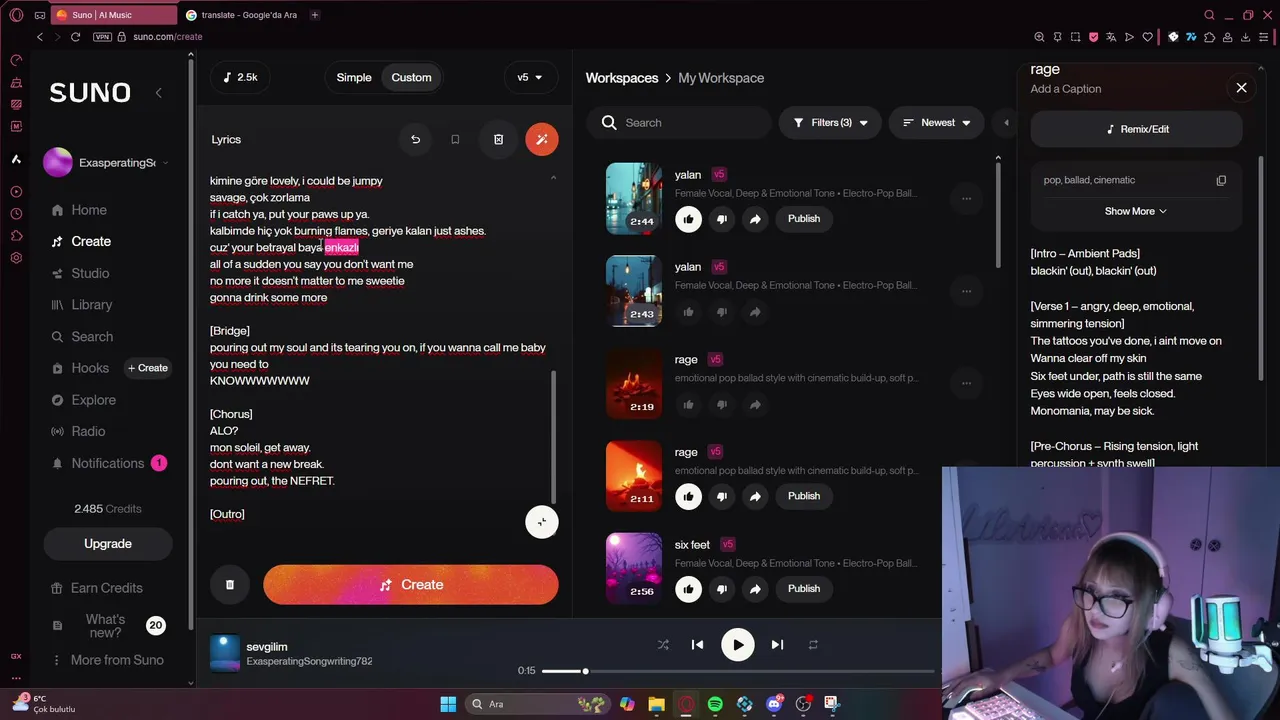The image size is (1280, 720).
Task: Click the orange Create song button
Action: 411,585
